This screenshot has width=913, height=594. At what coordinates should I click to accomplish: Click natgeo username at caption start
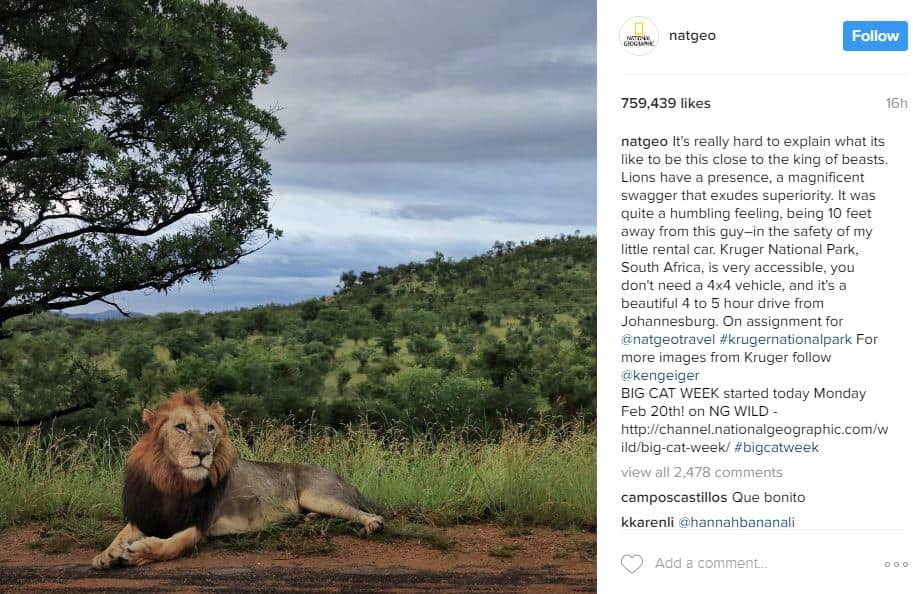pyautogui.click(x=644, y=142)
